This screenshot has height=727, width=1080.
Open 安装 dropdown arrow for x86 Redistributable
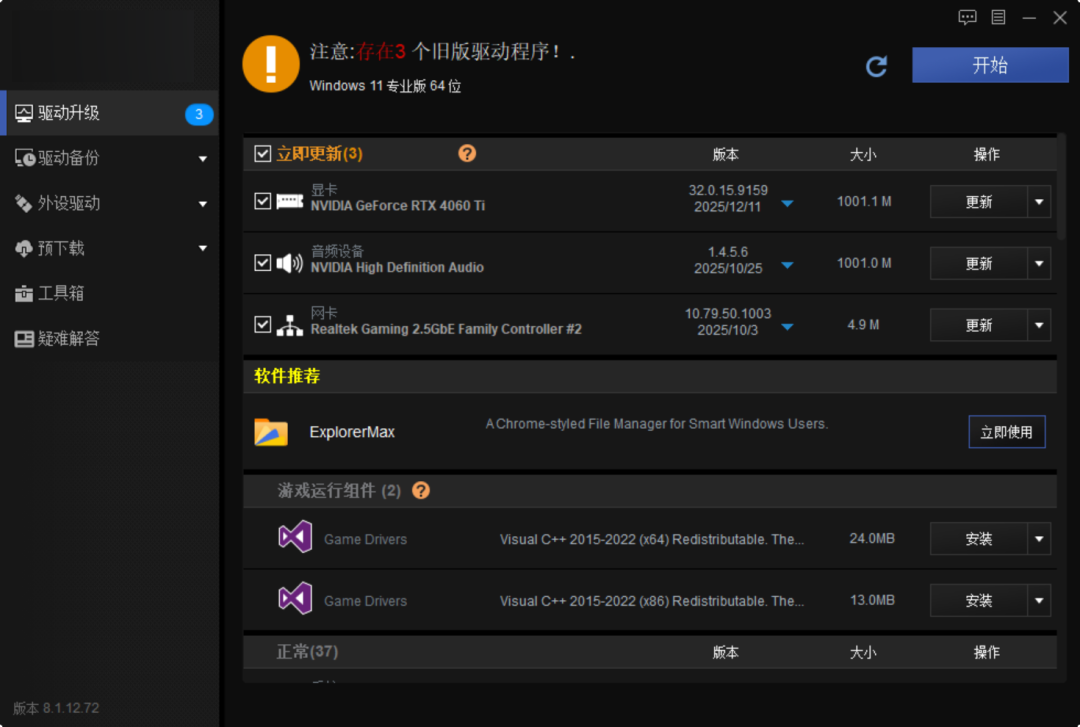click(1039, 600)
